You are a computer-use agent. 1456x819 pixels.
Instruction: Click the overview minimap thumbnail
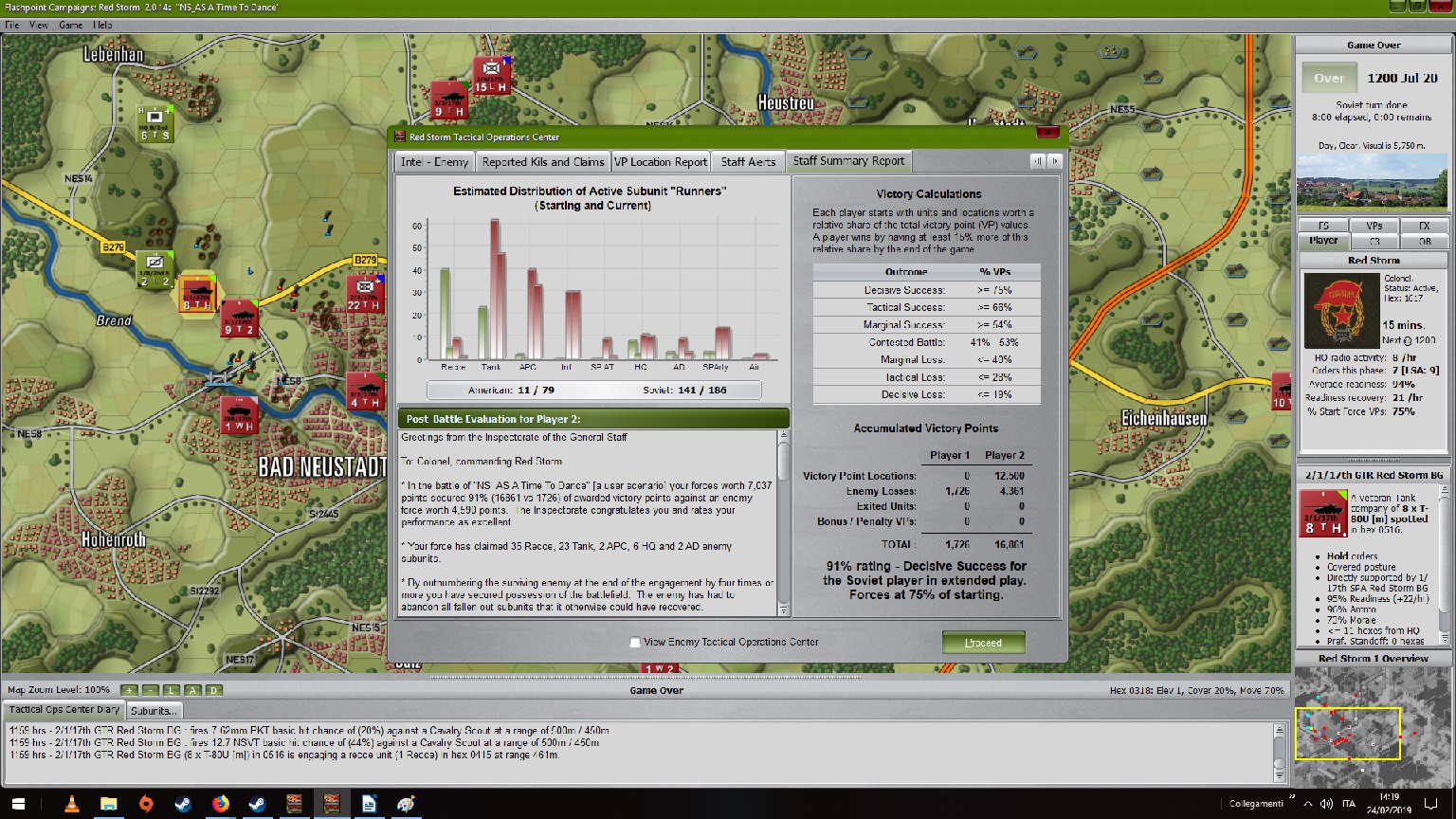pyautogui.click(x=1373, y=728)
